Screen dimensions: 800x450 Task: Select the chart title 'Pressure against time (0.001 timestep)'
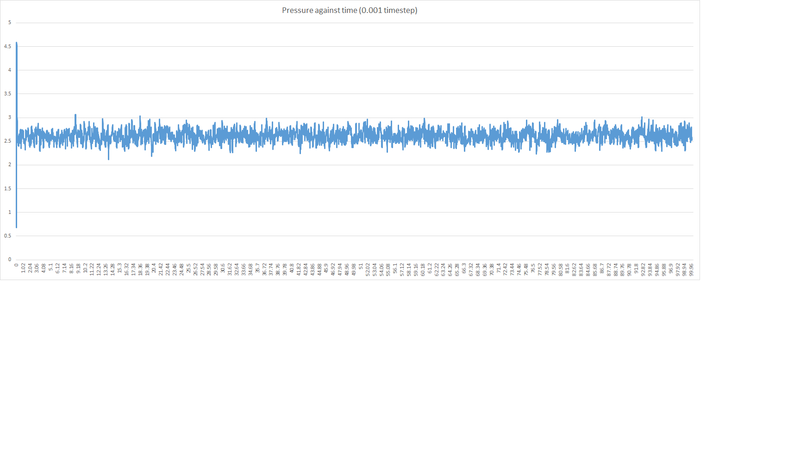click(x=349, y=10)
